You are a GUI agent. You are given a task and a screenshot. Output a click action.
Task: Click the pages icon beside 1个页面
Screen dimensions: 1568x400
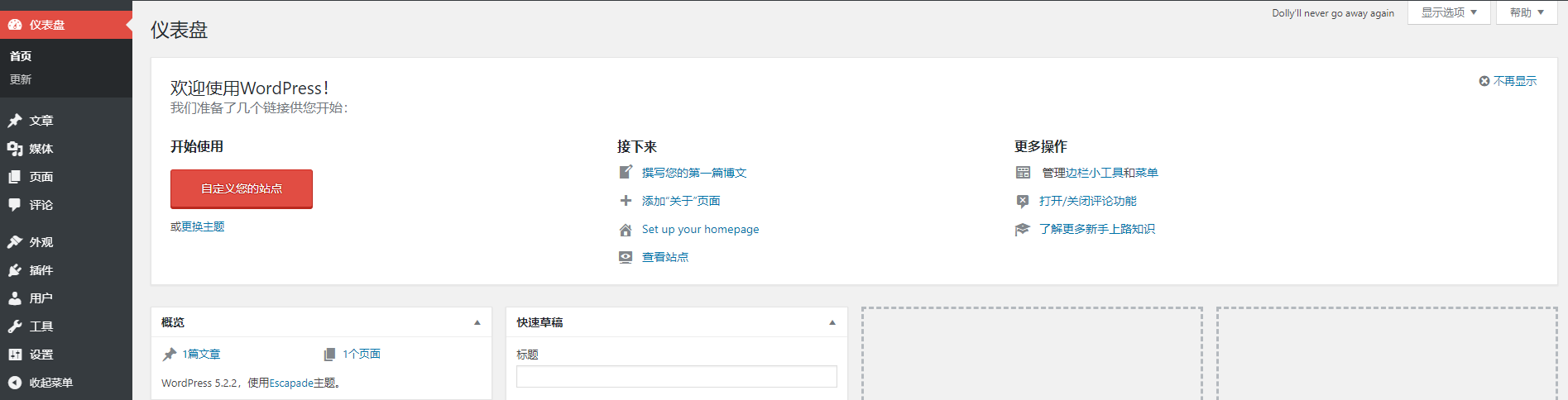(x=329, y=355)
